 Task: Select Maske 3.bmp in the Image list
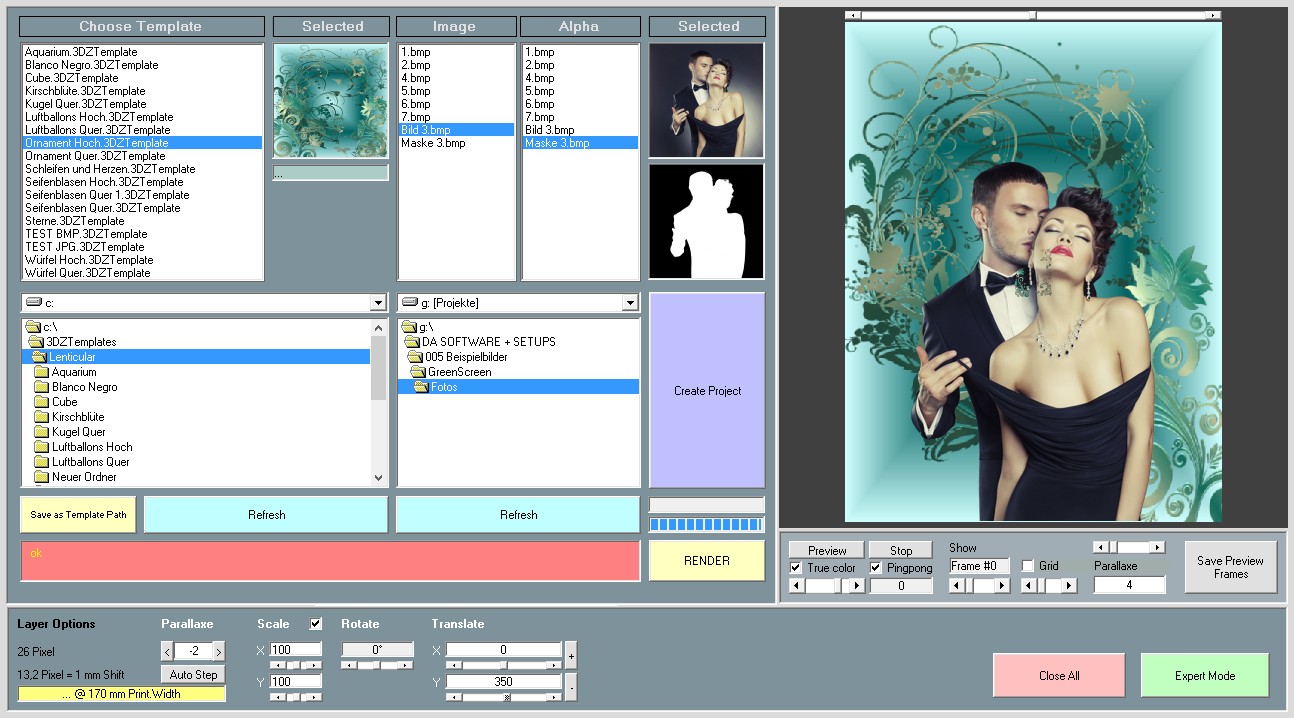click(433, 143)
